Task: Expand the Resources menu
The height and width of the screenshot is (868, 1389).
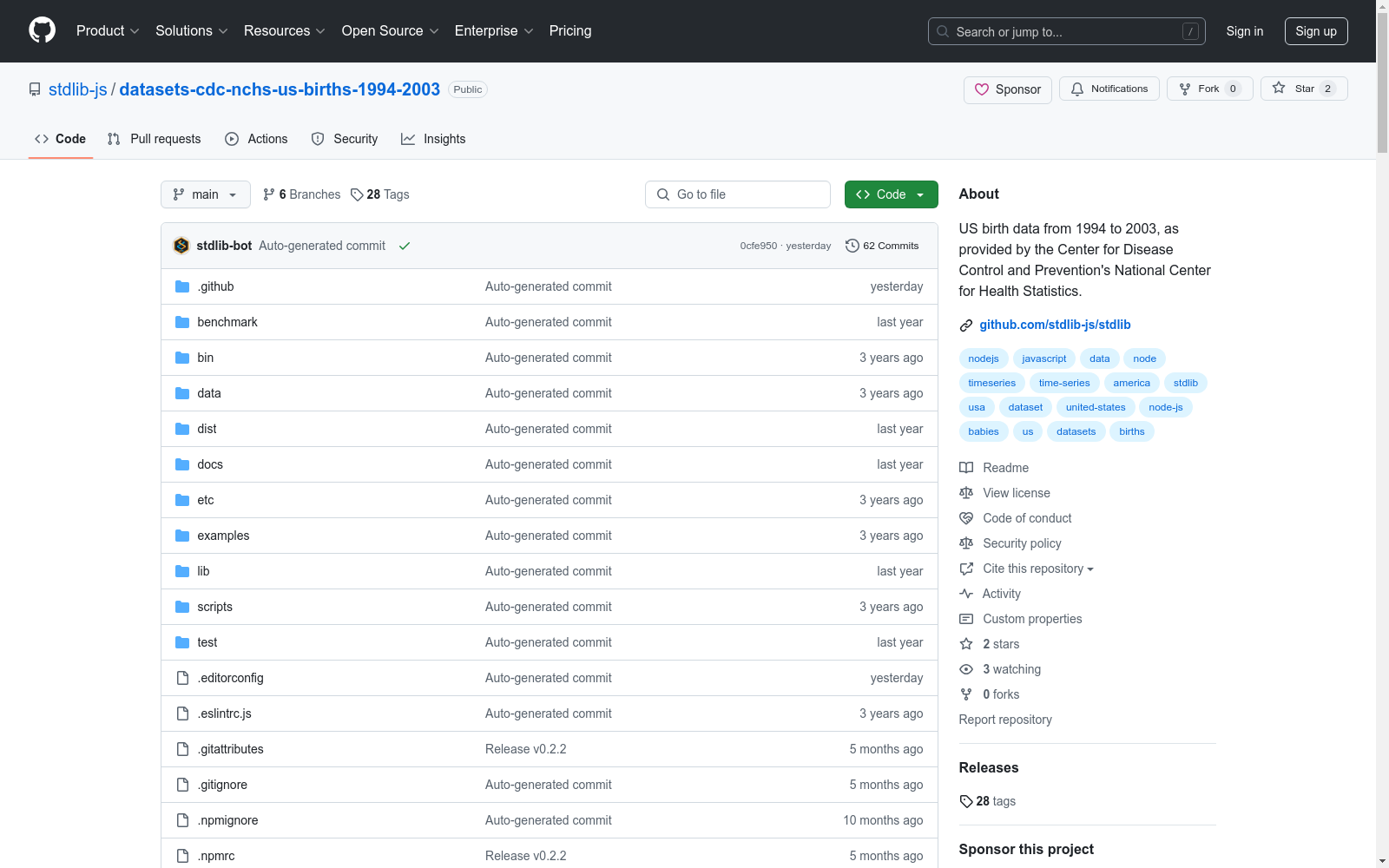Action: [x=285, y=30]
